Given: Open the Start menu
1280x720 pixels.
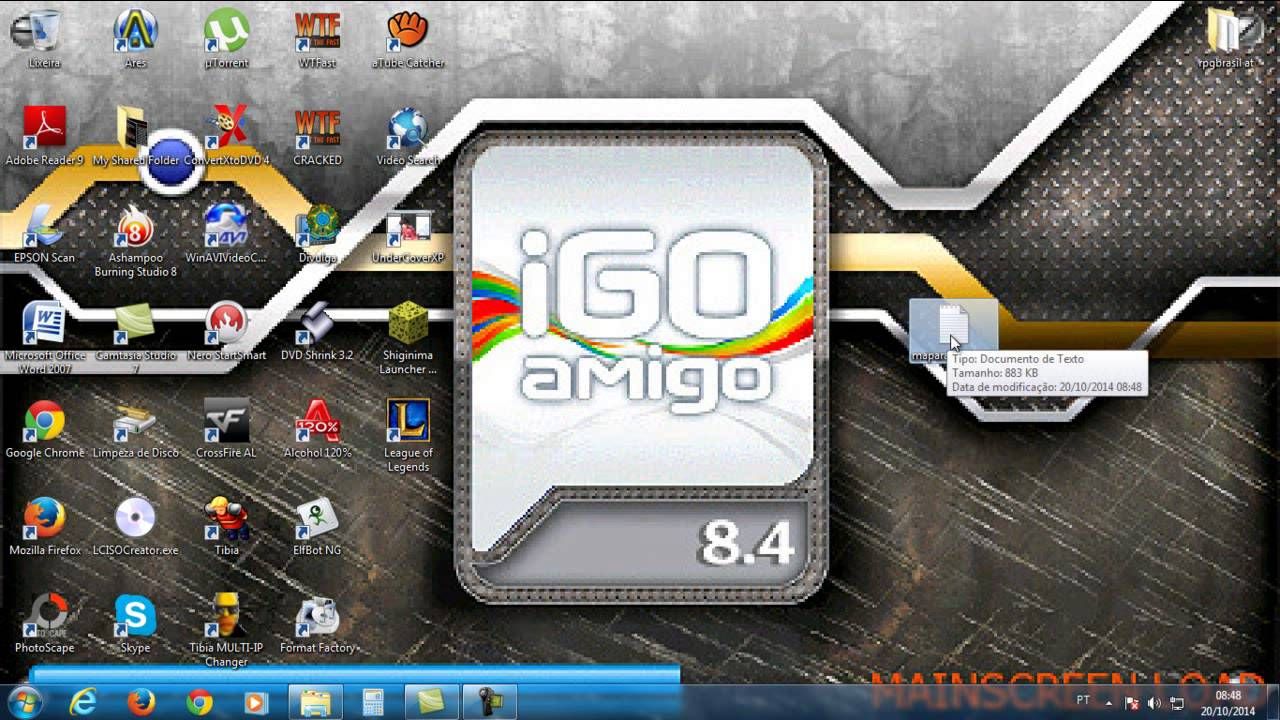Looking at the screenshot, I should coord(20,703).
